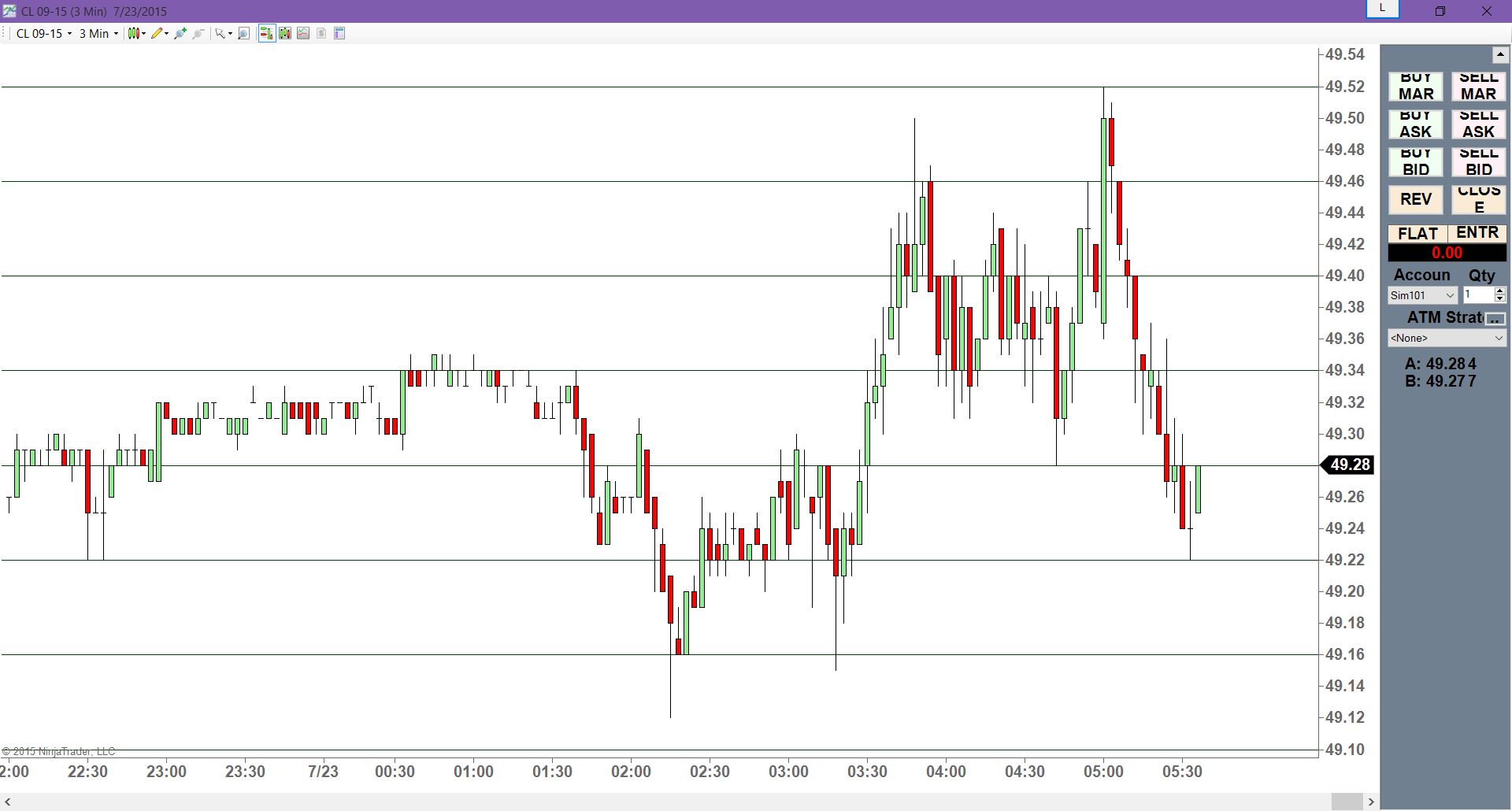Click the zoom frame magnifier icon
This screenshot has width=1512, height=811.
tap(244, 33)
